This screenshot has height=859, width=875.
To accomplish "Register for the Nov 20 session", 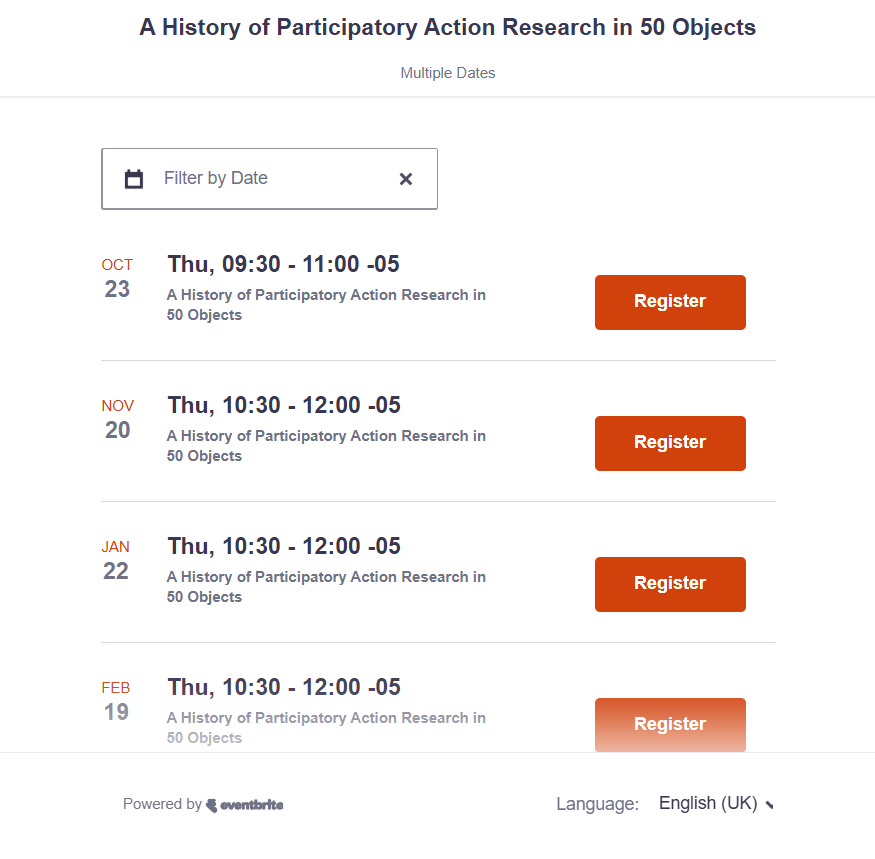I will [670, 443].
